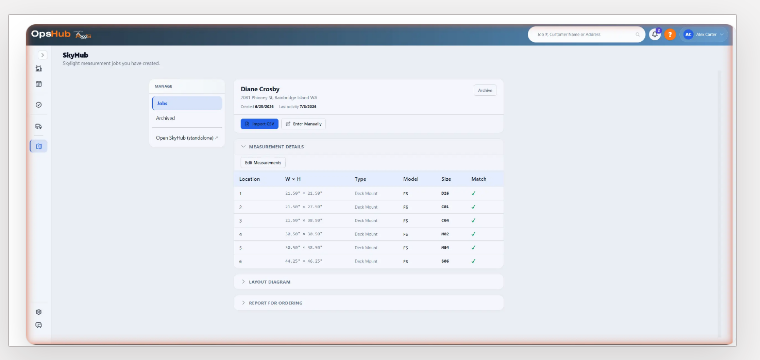The width and height of the screenshot is (760, 360).
Task: Click the Size column header
Action: click(x=446, y=179)
